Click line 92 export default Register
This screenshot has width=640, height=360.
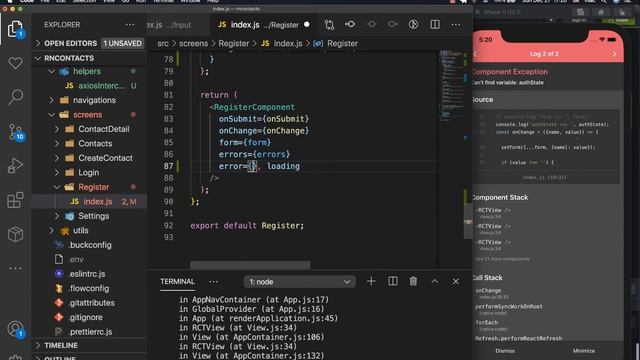point(247,225)
